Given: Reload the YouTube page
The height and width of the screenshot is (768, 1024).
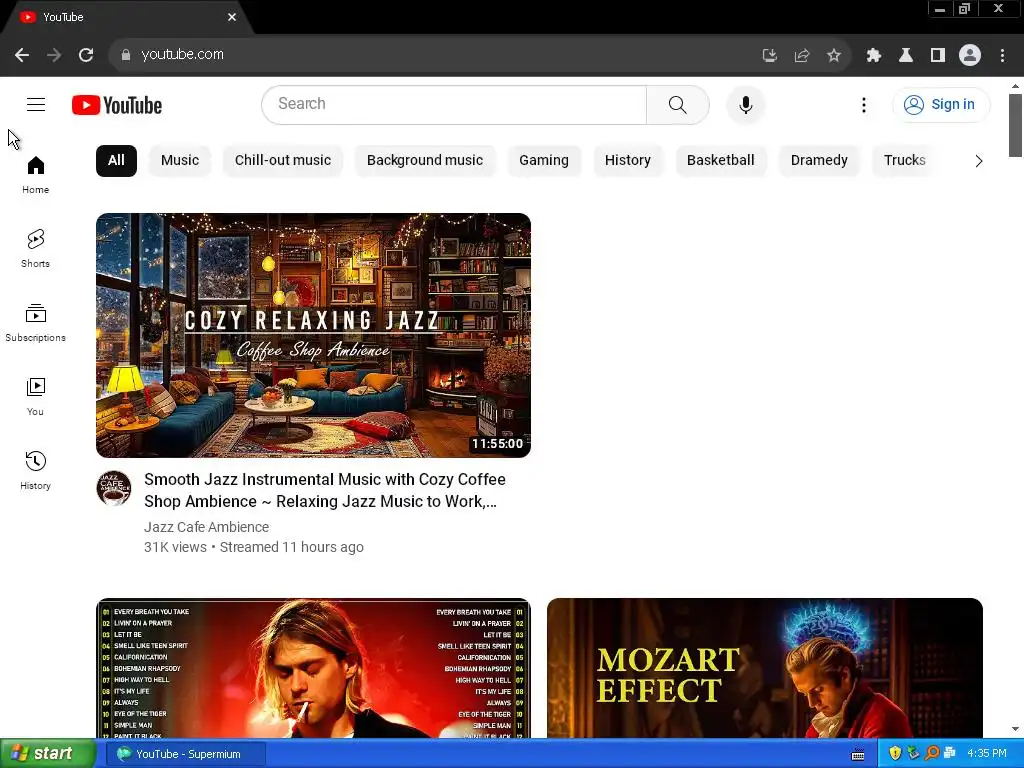Looking at the screenshot, I should 86,55.
